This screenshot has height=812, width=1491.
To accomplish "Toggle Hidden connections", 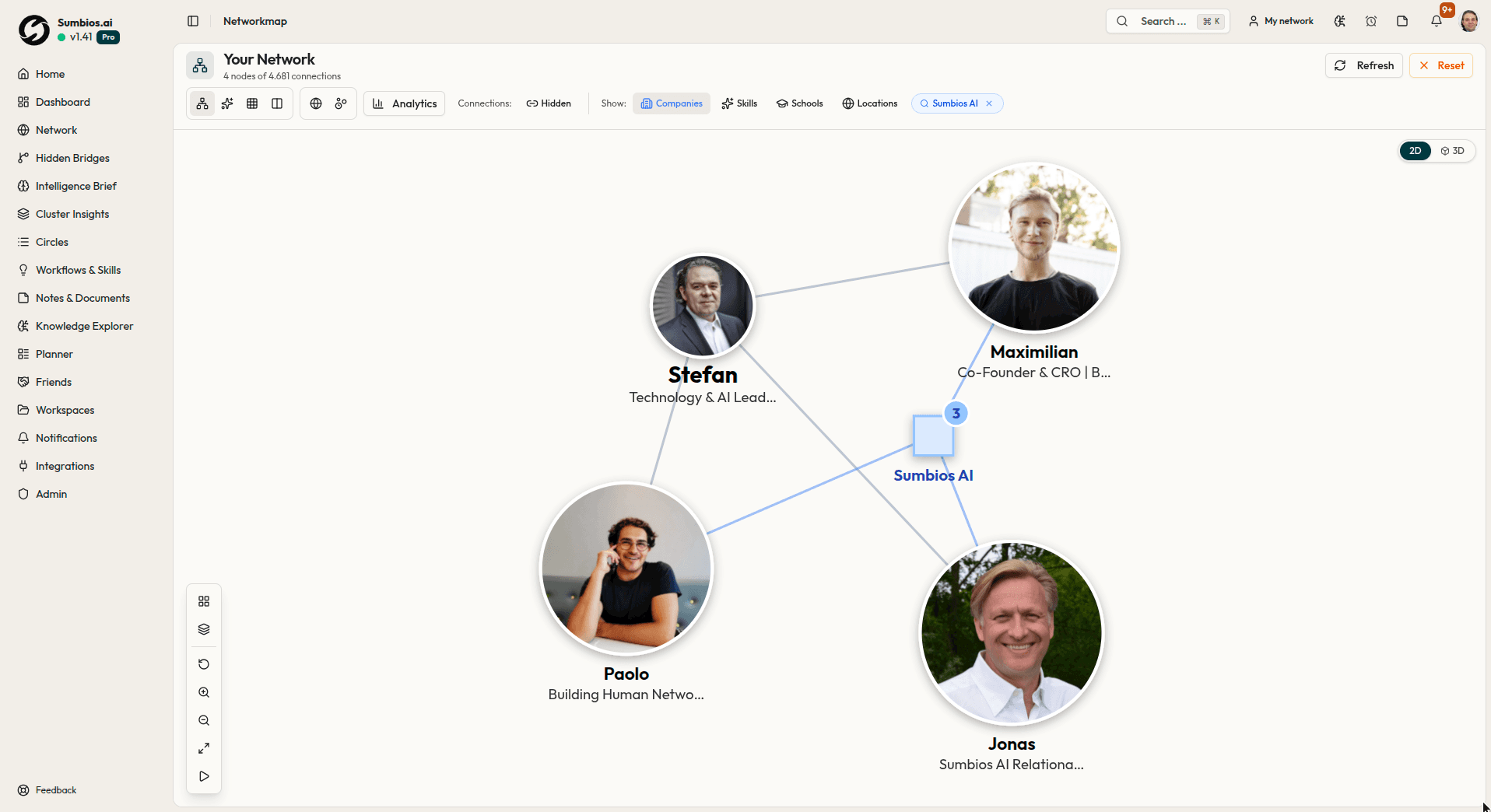I will (x=549, y=103).
